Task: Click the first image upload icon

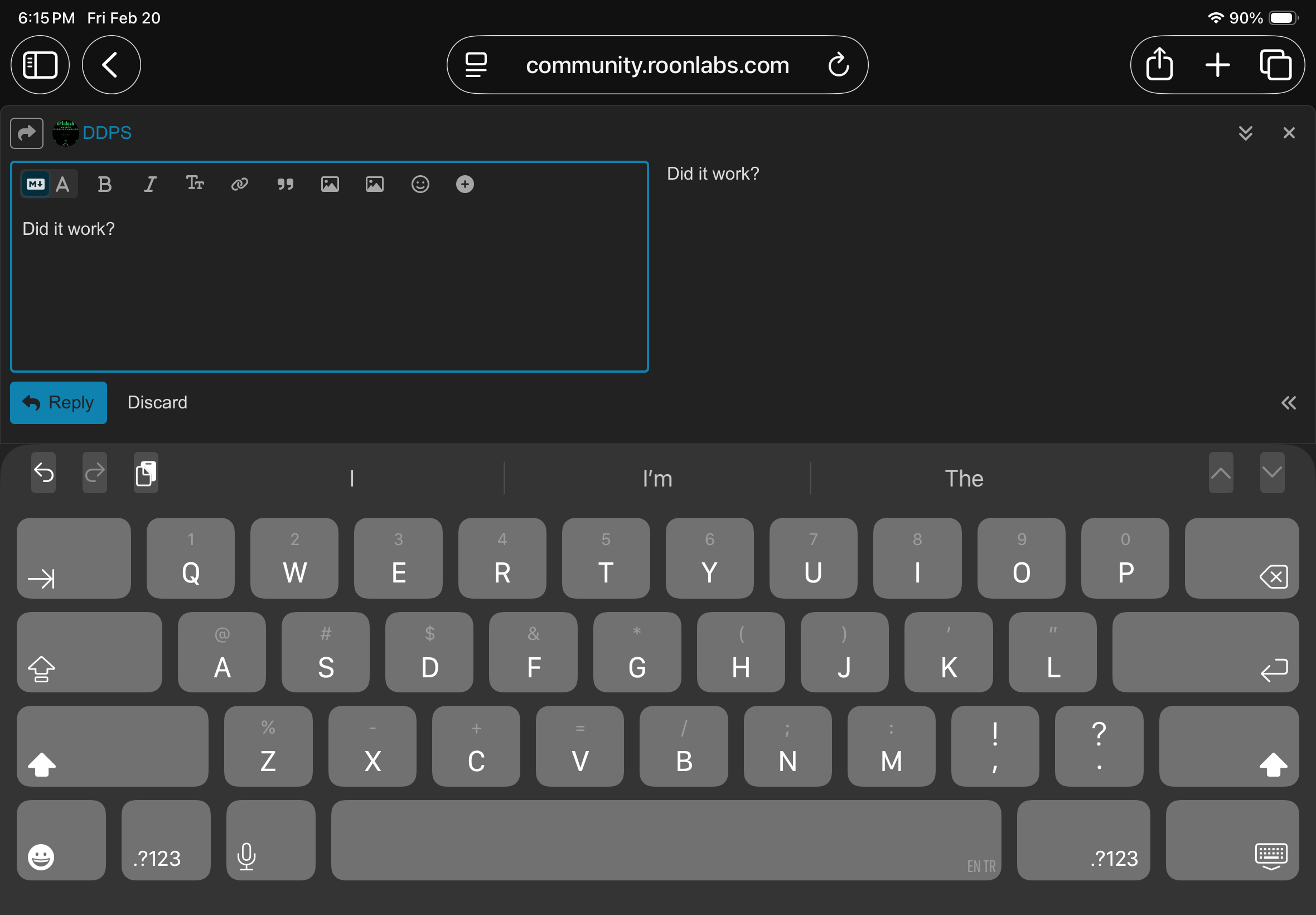Action: tap(330, 184)
